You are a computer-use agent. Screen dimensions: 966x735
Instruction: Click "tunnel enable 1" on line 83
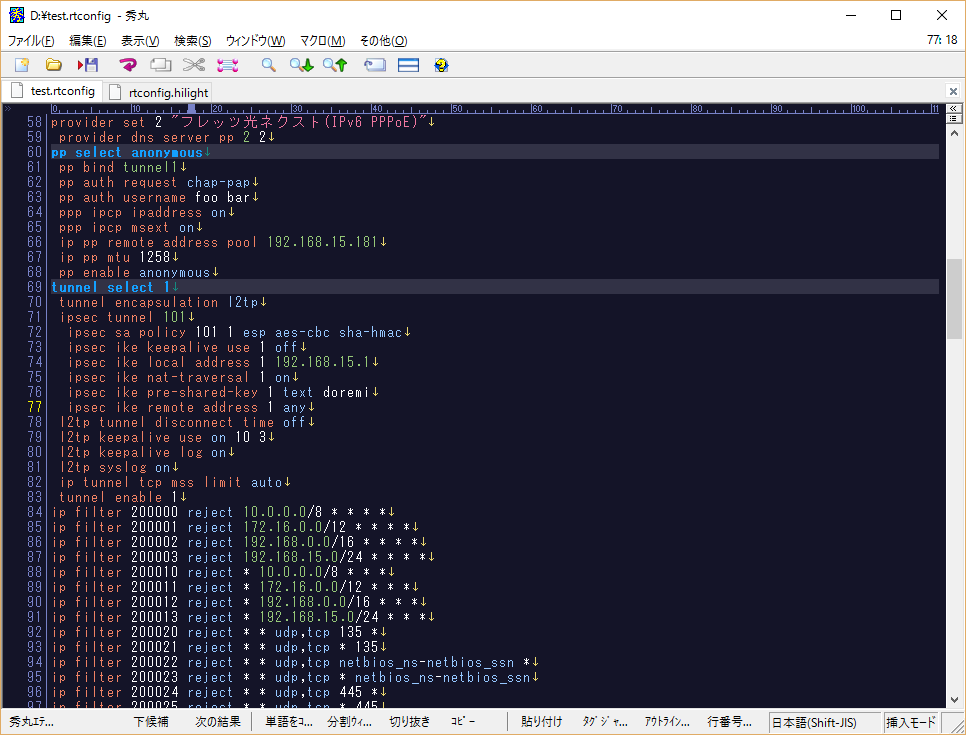pyautogui.click(x=118, y=497)
